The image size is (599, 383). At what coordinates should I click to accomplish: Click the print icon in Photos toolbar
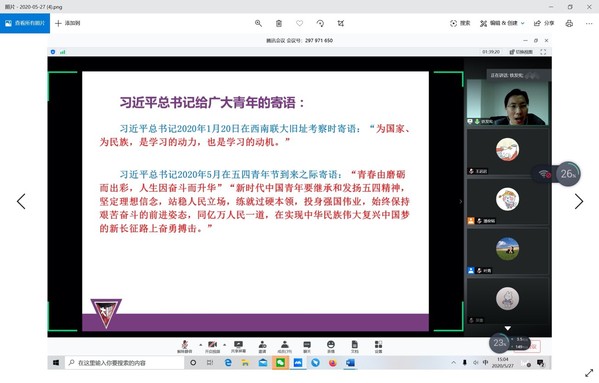[569, 23]
